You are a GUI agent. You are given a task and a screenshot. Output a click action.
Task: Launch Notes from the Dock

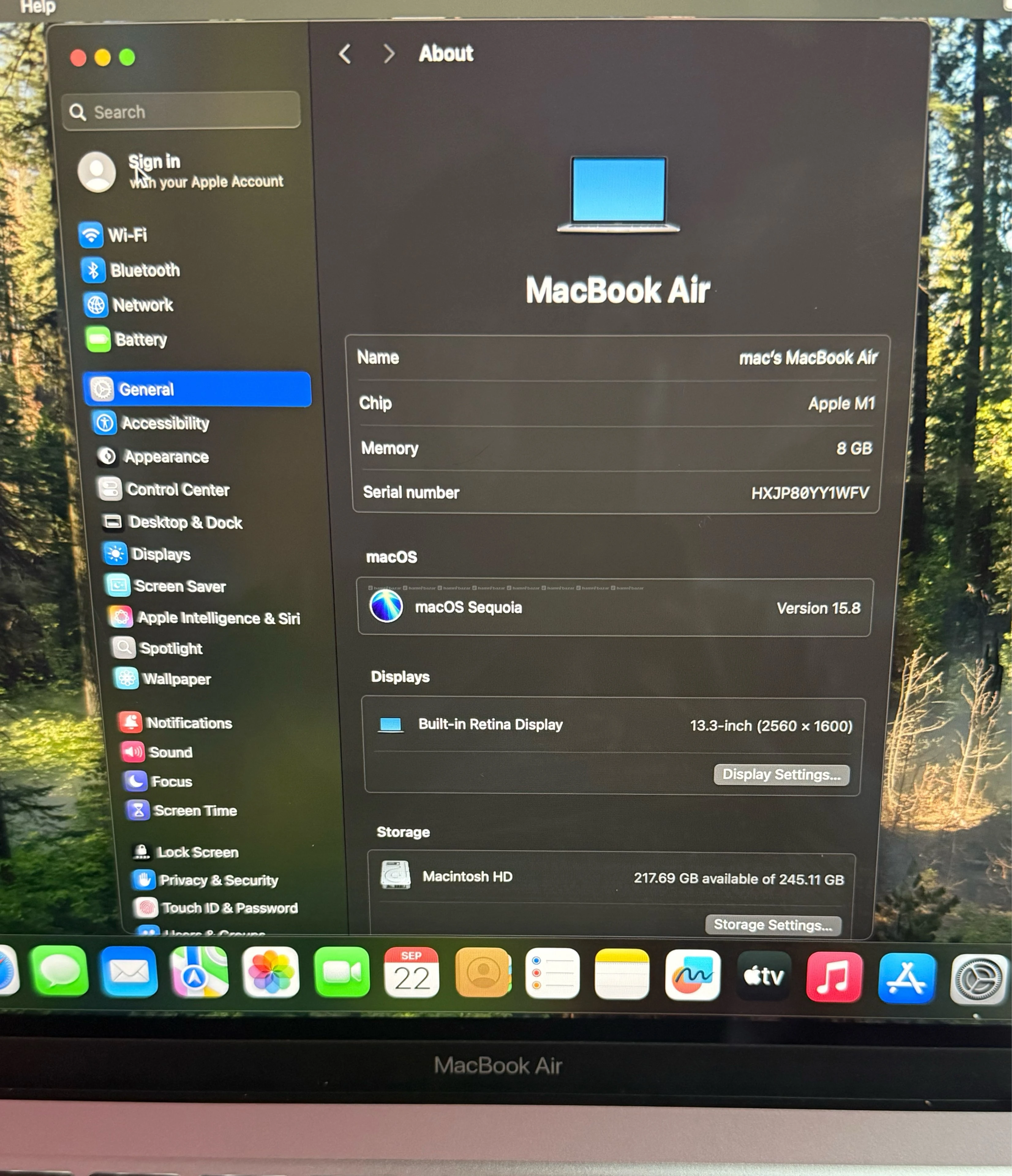[622, 974]
